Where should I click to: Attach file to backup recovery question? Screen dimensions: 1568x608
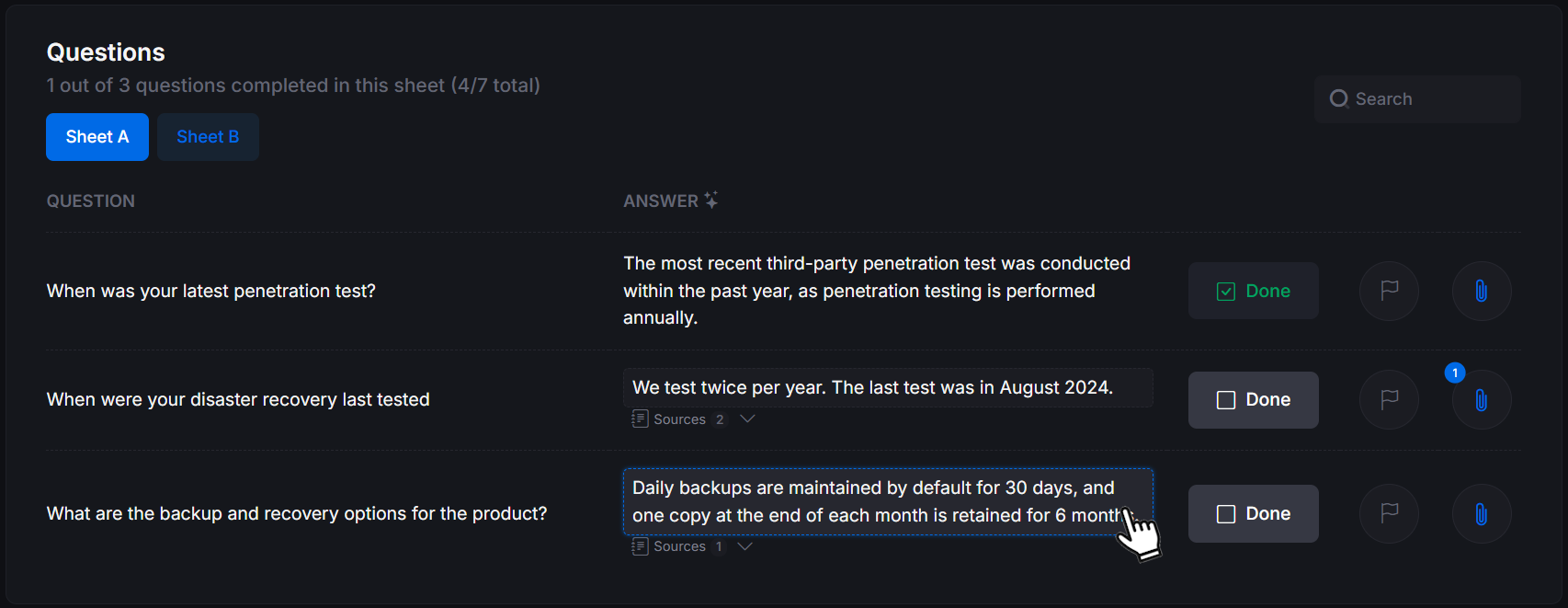pyautogui.click(x=1481, y=513)
